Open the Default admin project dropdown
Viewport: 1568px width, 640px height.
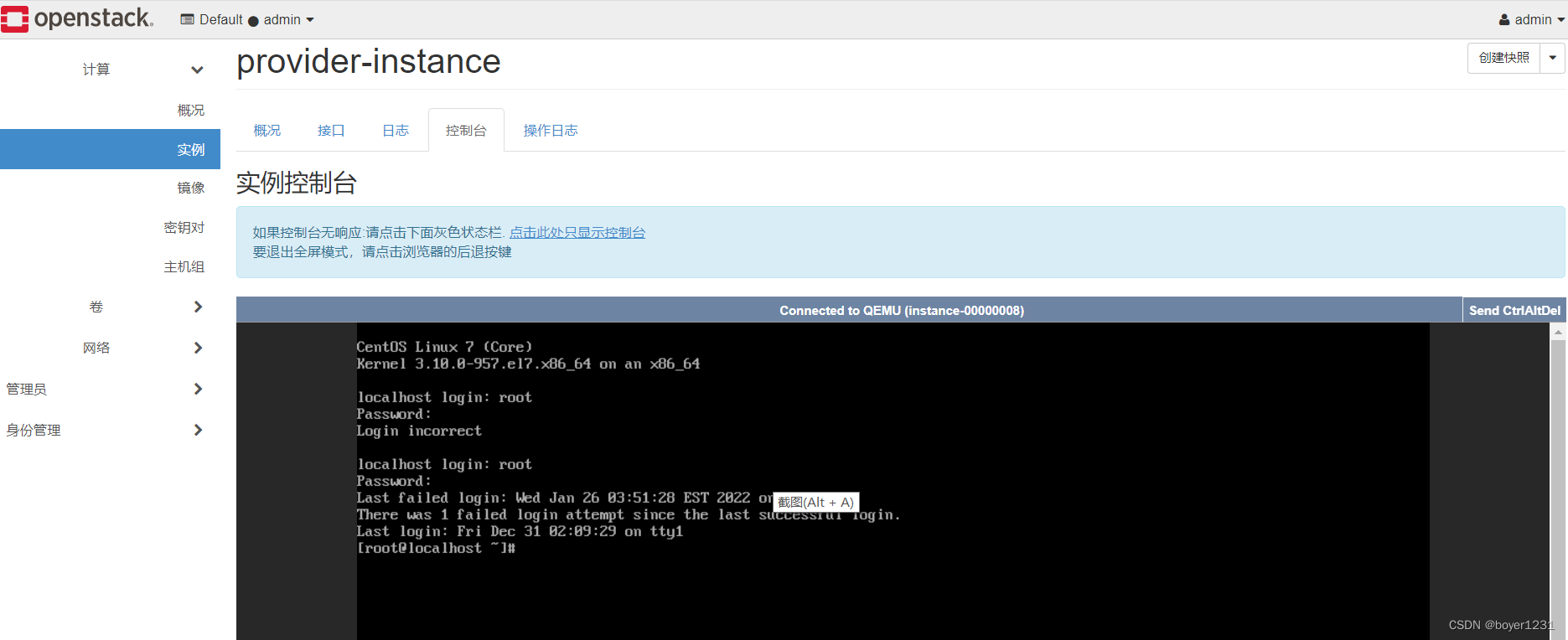point(247,19)
